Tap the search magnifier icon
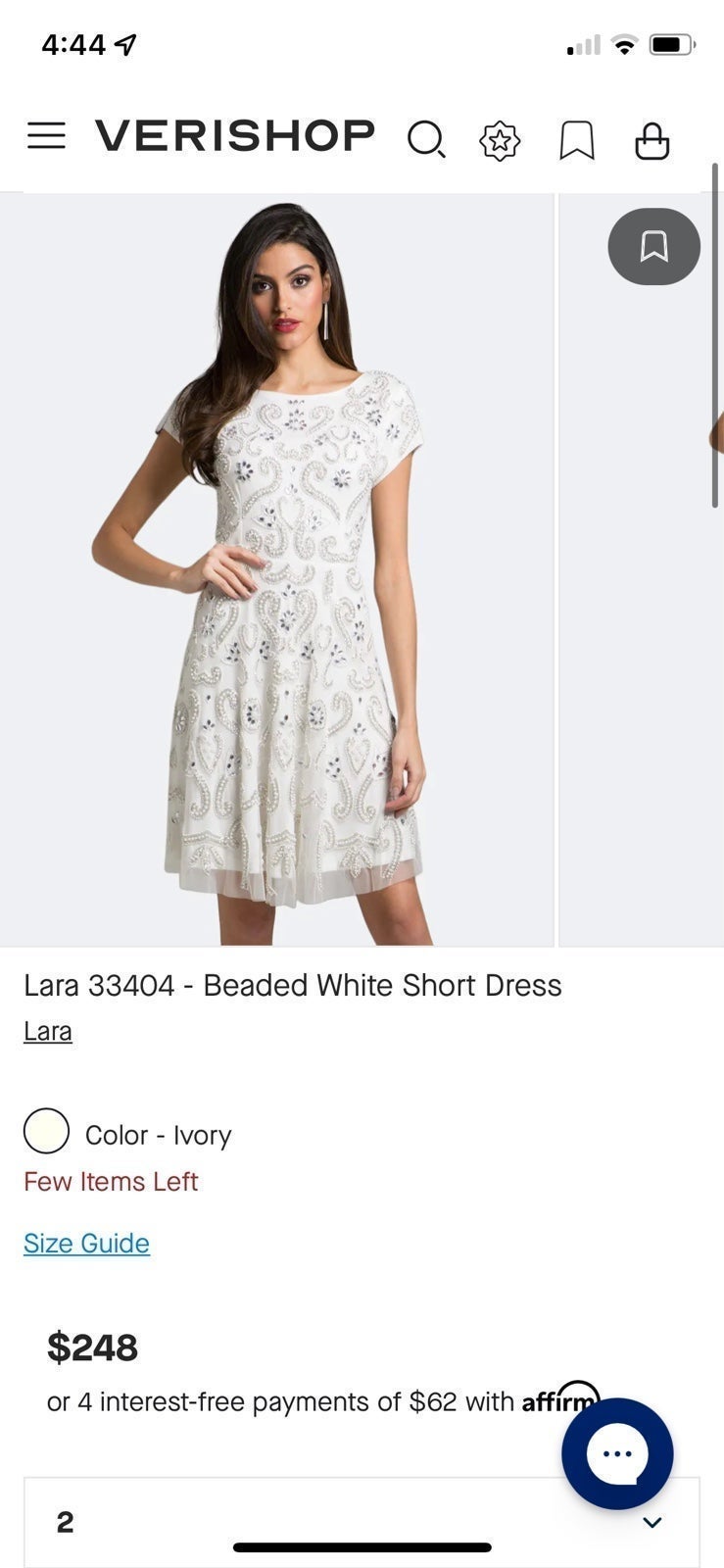The image size is (724, 1568). click(x=426, y=139)
